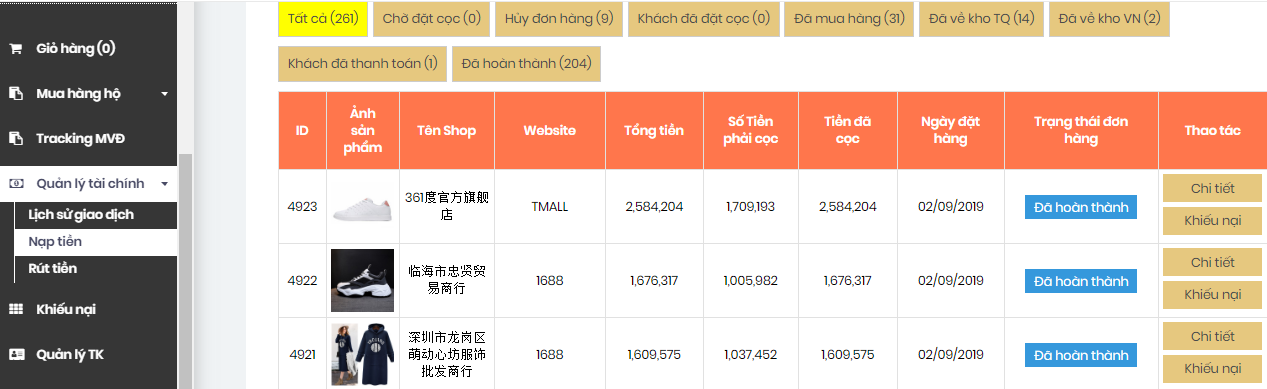Click the ID card icon beside Quản lý TK
1267x389 pixels.
point(16,354)
